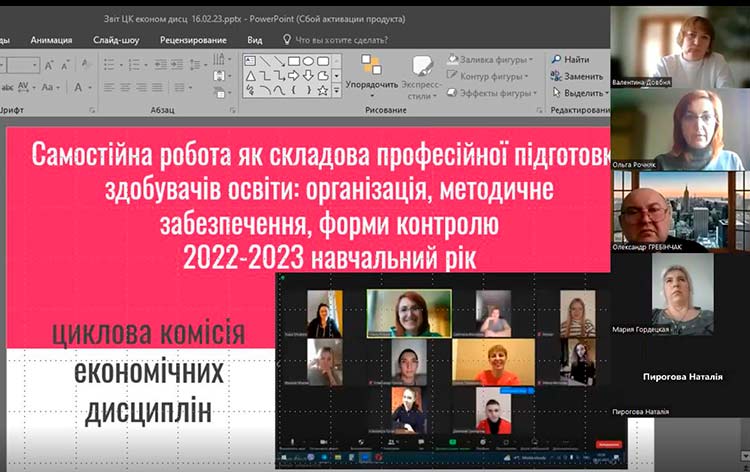Click the Find (Найти) magnifier icon
The image size is (750, 472).
(x=556, y=60)
